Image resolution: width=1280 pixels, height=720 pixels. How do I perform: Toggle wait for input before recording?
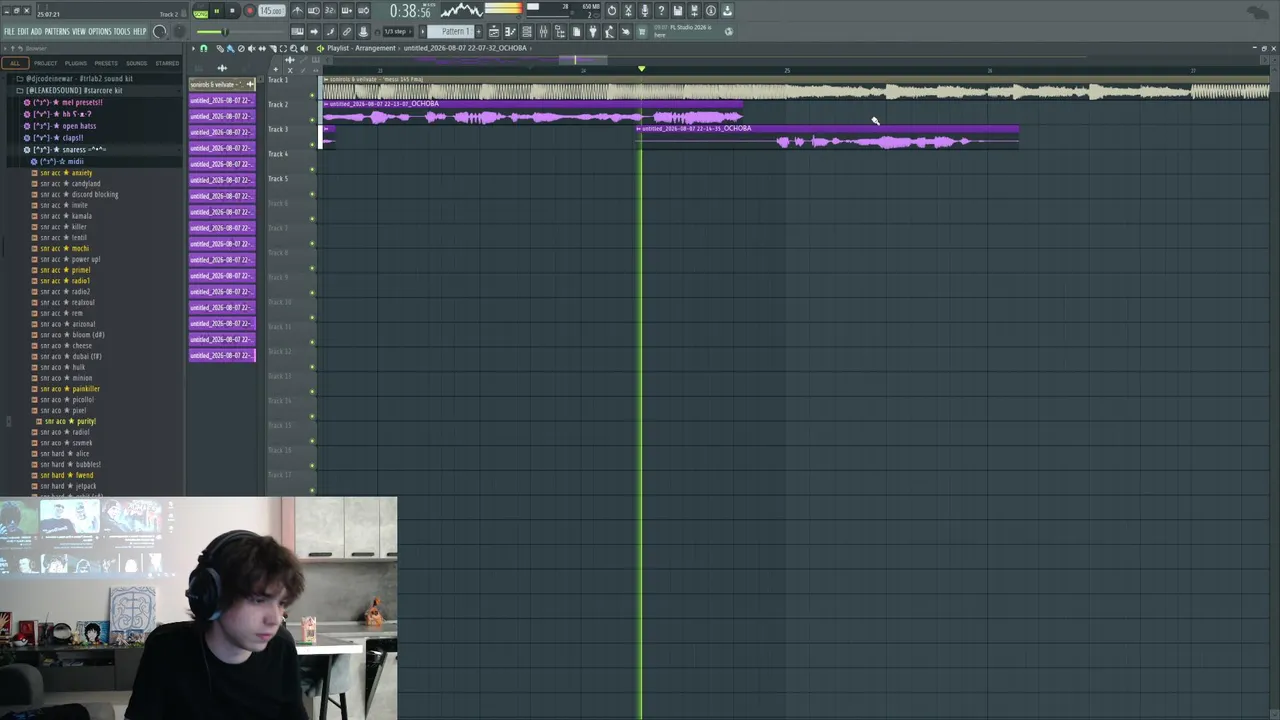tap(313, 11)
